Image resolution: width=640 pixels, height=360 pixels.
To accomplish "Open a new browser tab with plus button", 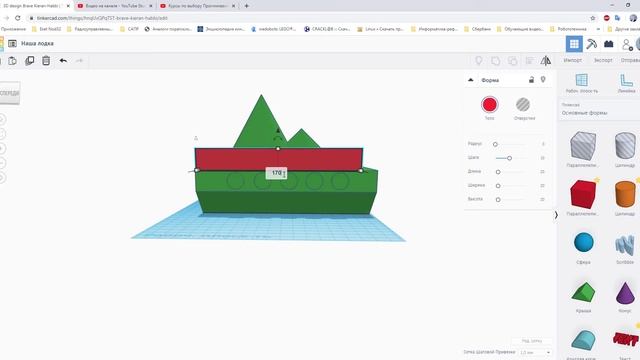I will [247, 6].
